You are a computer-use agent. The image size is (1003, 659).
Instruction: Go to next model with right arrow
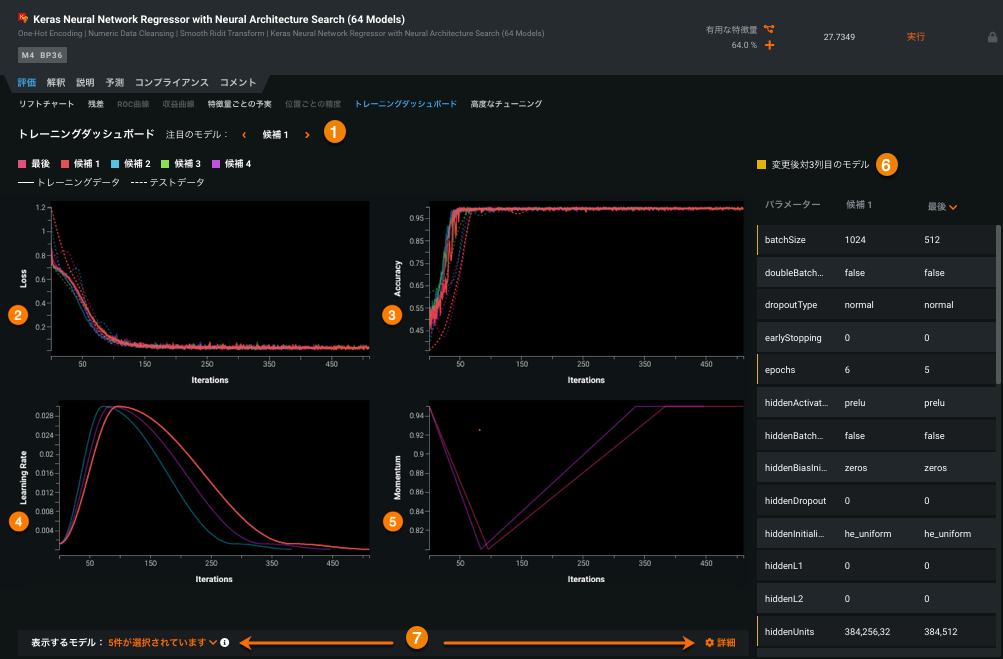[307, 134]
